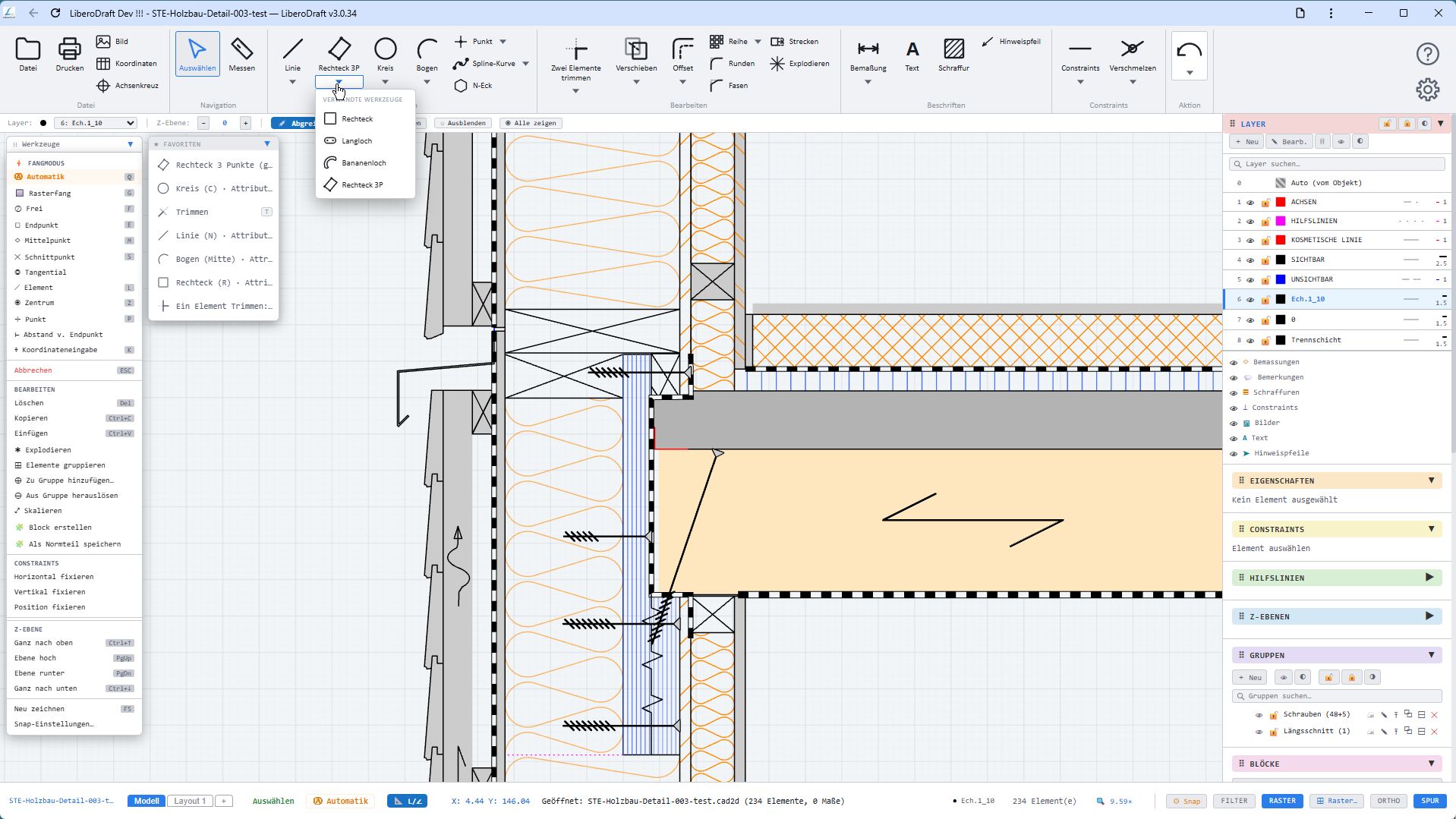
Task: Open dropdown arrow under Linie tool
Action: pyautogui.click(x=292, y=82)
